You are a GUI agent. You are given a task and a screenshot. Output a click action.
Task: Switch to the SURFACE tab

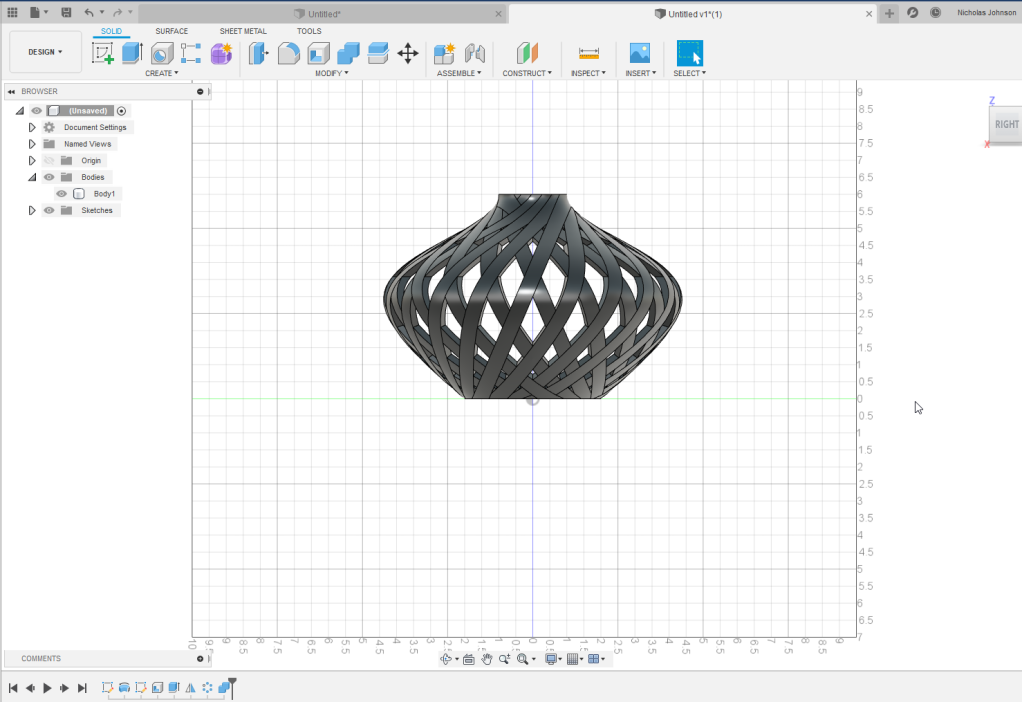tap(171, 31)
